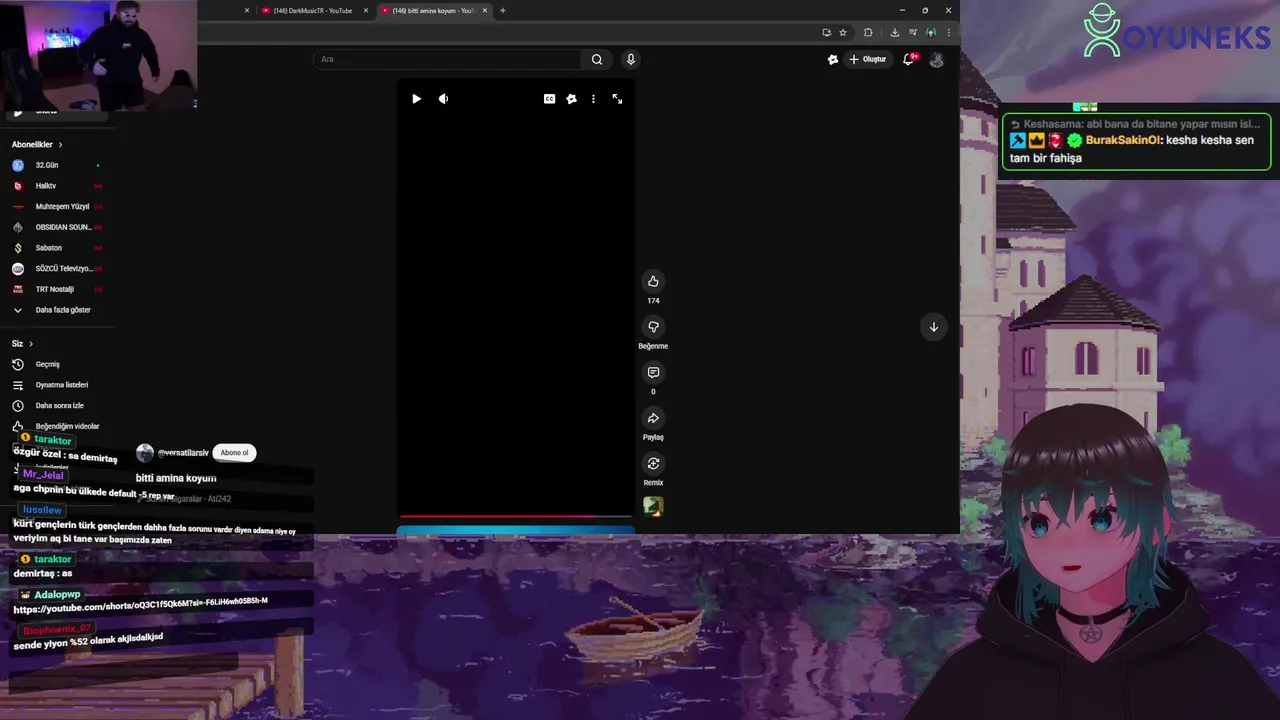Open the browser extensions puzzle icon
This screenshot has height=720, width=1280.
(868, 32)
